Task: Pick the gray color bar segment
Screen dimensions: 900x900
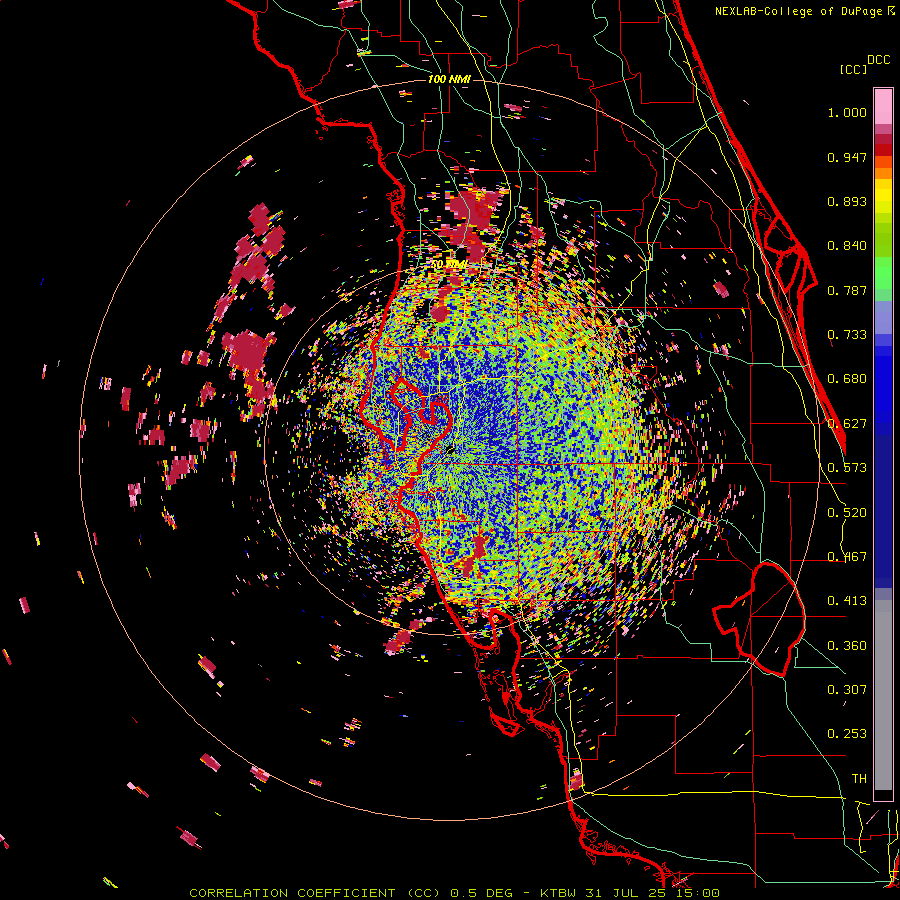Action: tap(883, 695)
